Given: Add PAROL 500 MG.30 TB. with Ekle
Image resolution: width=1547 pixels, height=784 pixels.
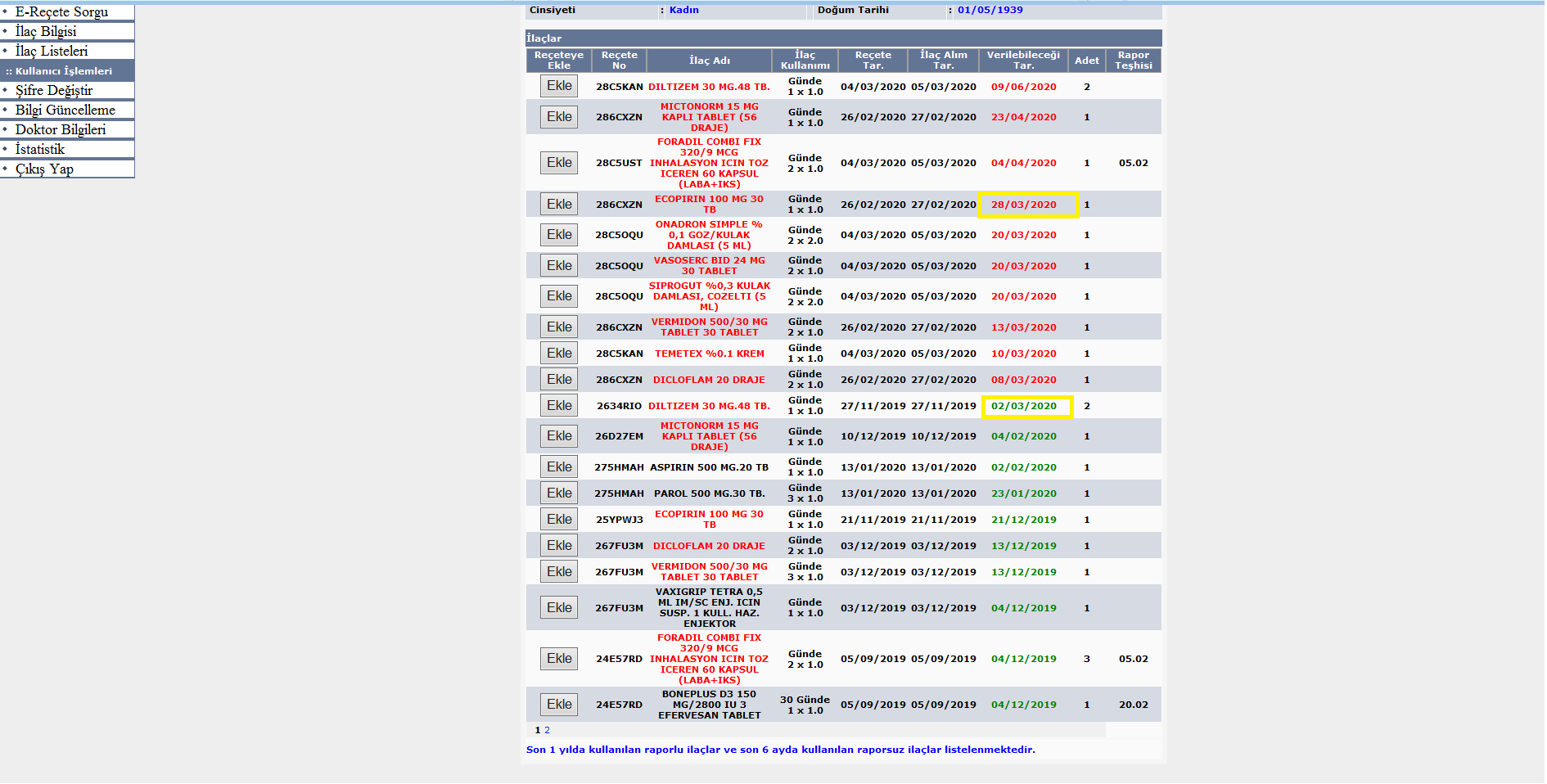Looking at the screenshot, I should pos(559,493).
